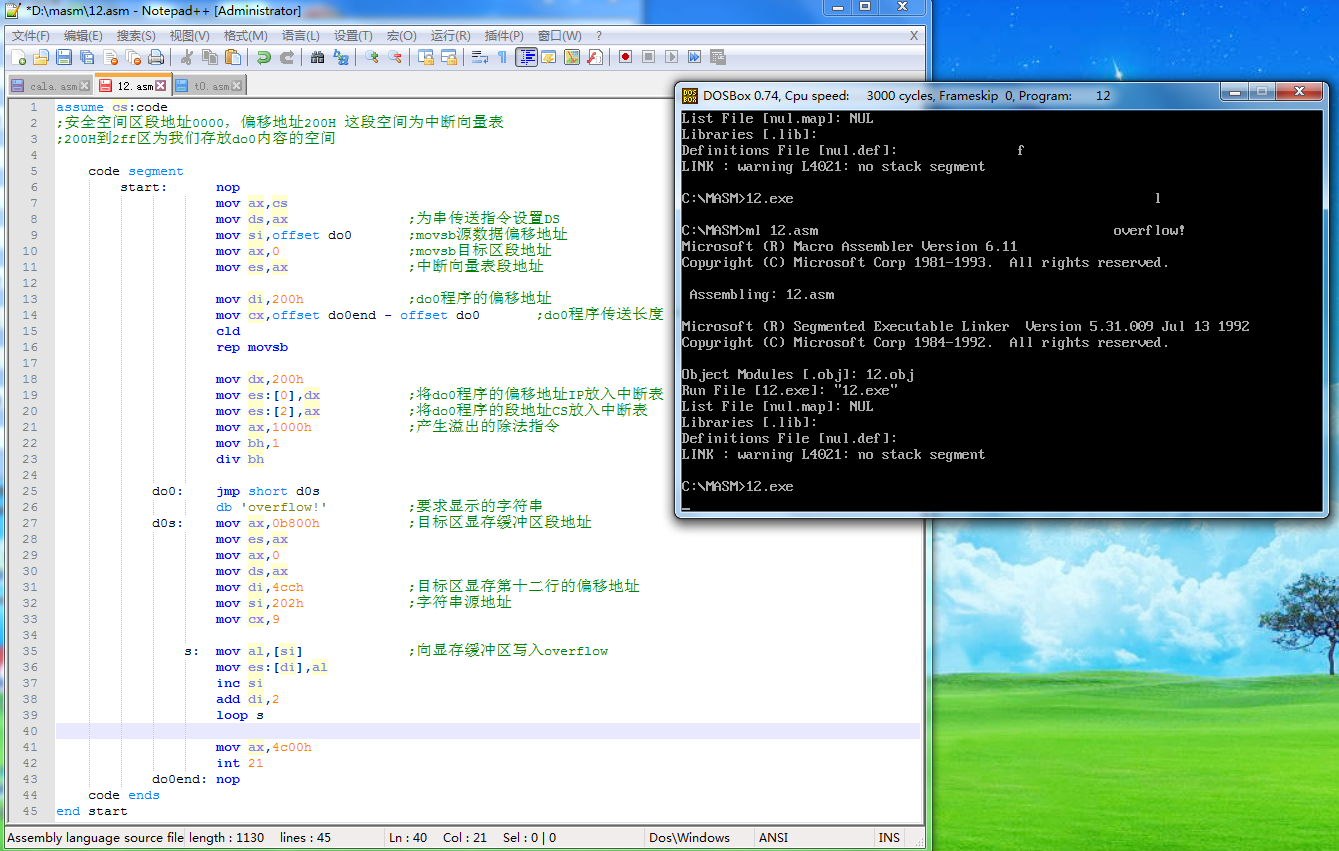Open the 编辑(E) menu
Screen dimensions: 1339x851
point(83,35)
